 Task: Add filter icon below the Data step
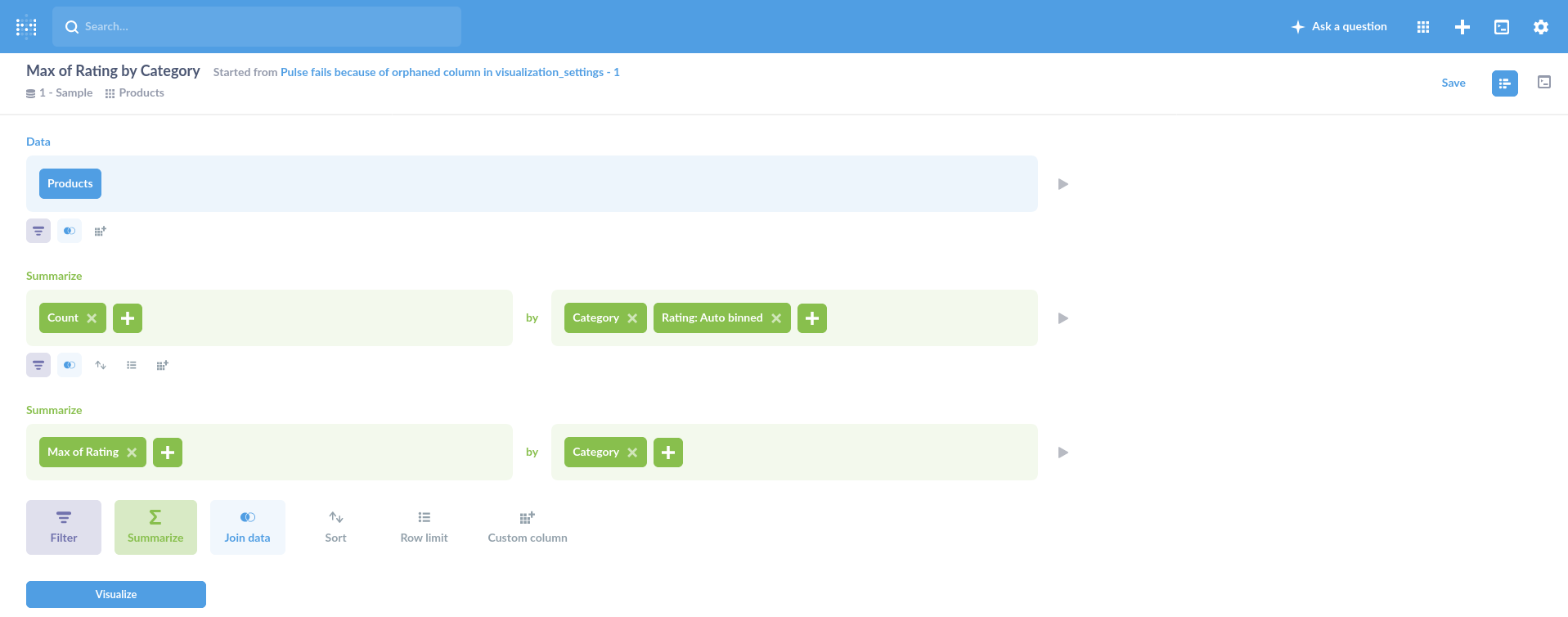(x=38, y=231)
